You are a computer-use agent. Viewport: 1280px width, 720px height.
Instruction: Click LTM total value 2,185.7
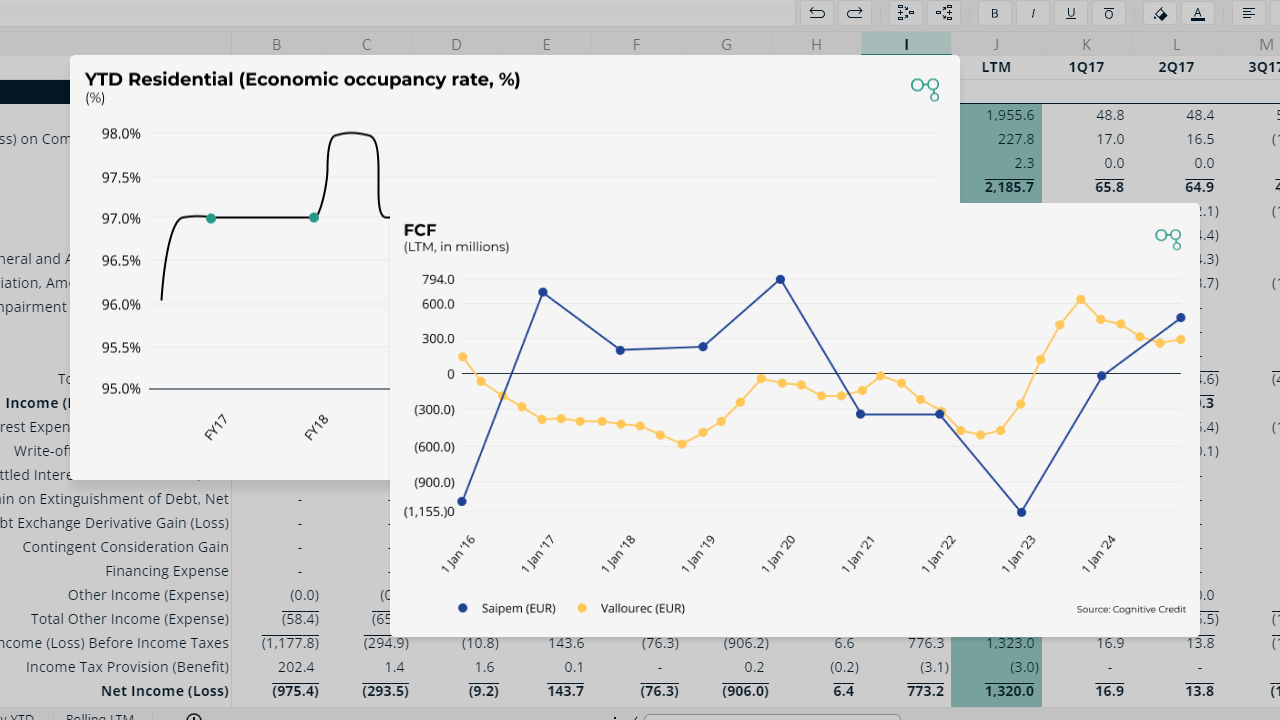pos(1009,187)
